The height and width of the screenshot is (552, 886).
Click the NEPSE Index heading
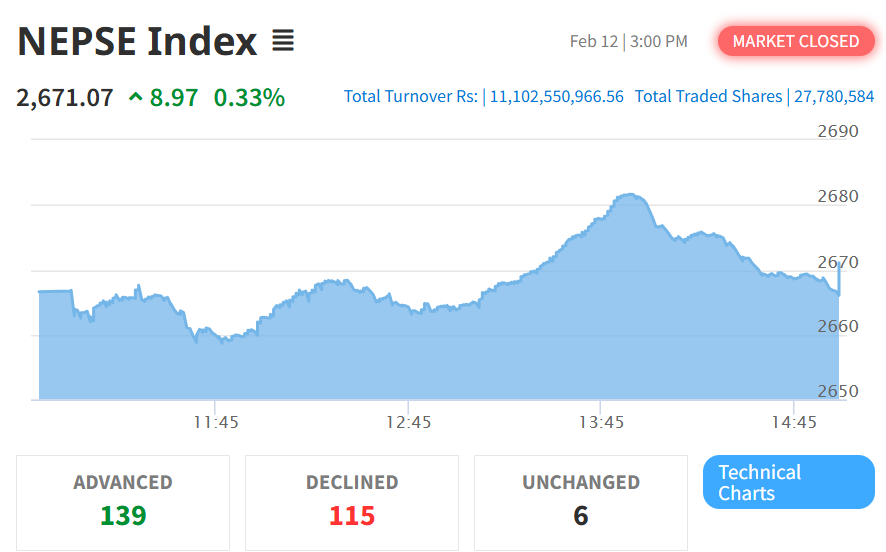pos(137,41)
